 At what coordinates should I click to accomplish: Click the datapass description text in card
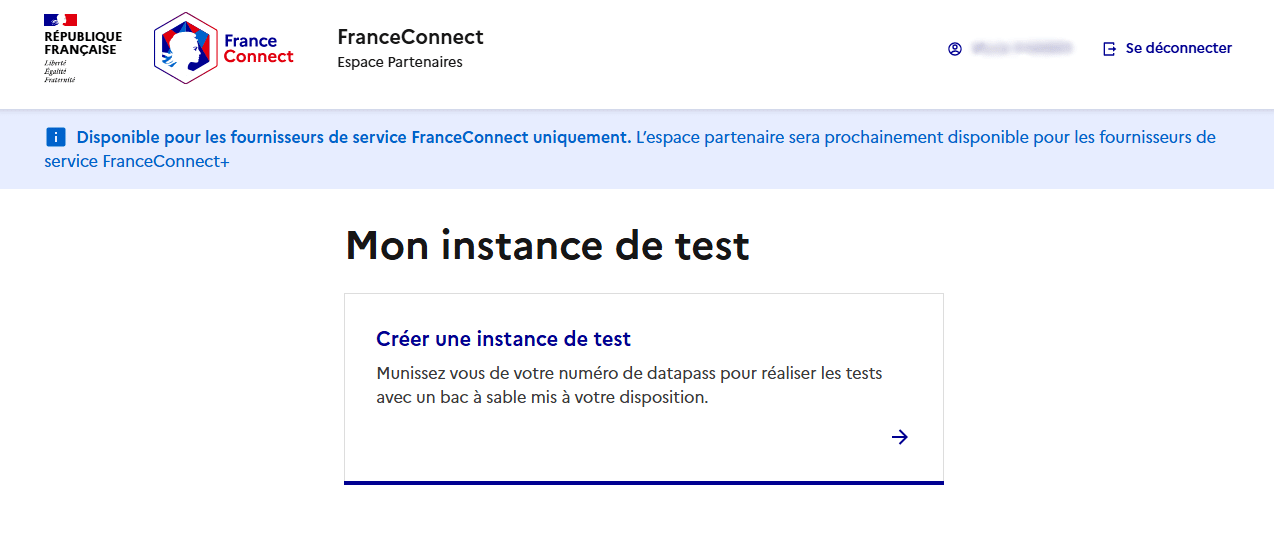pos(629,385)
